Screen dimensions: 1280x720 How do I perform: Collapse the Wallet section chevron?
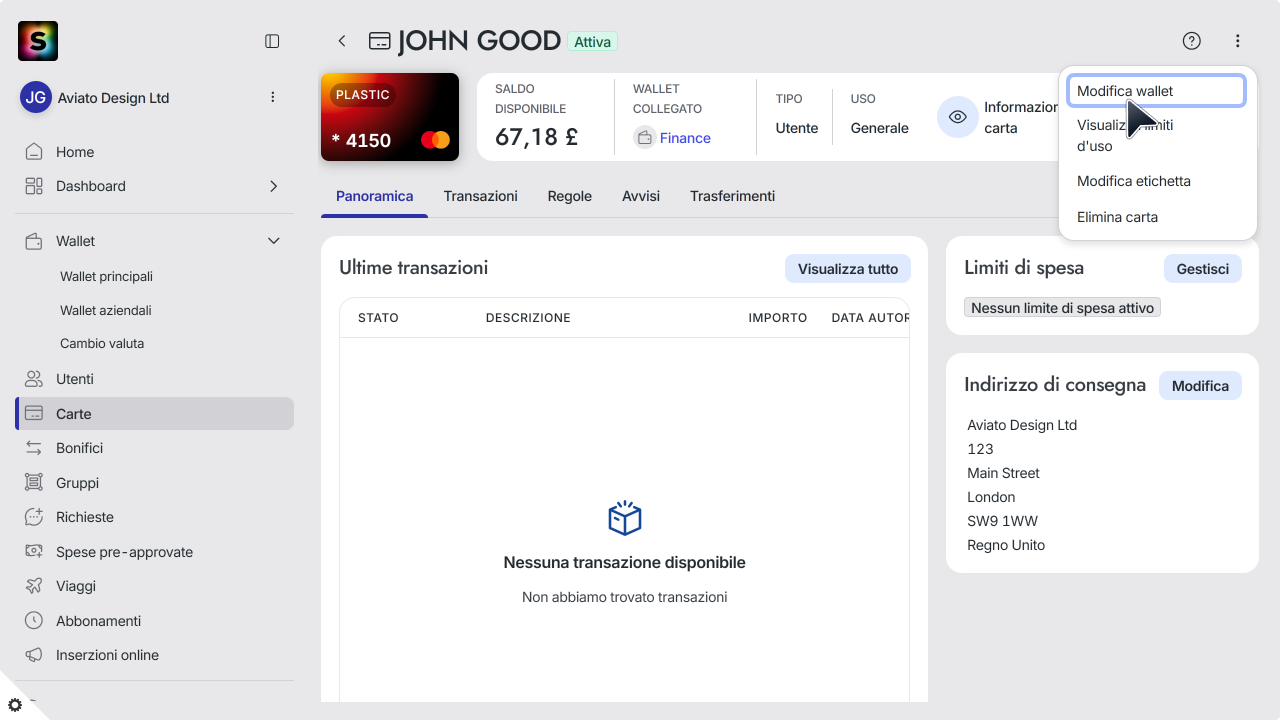tap(273, 241)
